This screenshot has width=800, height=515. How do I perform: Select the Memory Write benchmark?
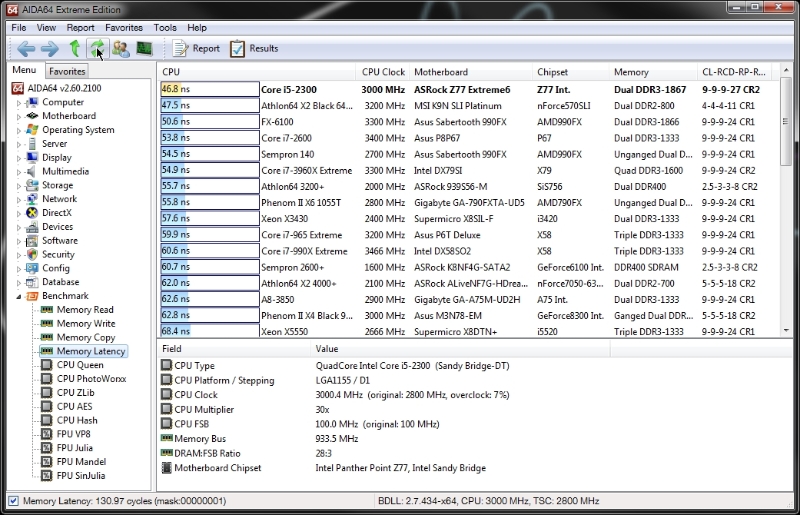86,324
